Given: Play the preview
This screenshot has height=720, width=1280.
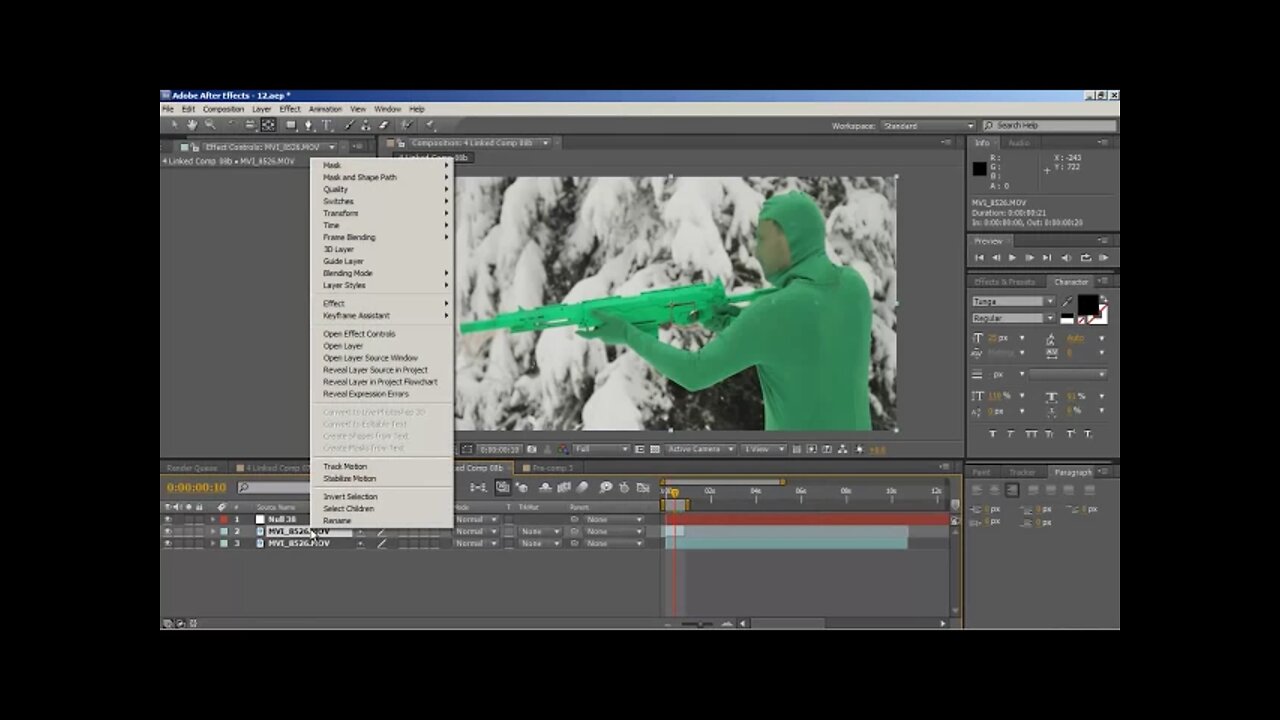Looking at the screenshot, I should pyautogui.click(x=1012, y=257).
